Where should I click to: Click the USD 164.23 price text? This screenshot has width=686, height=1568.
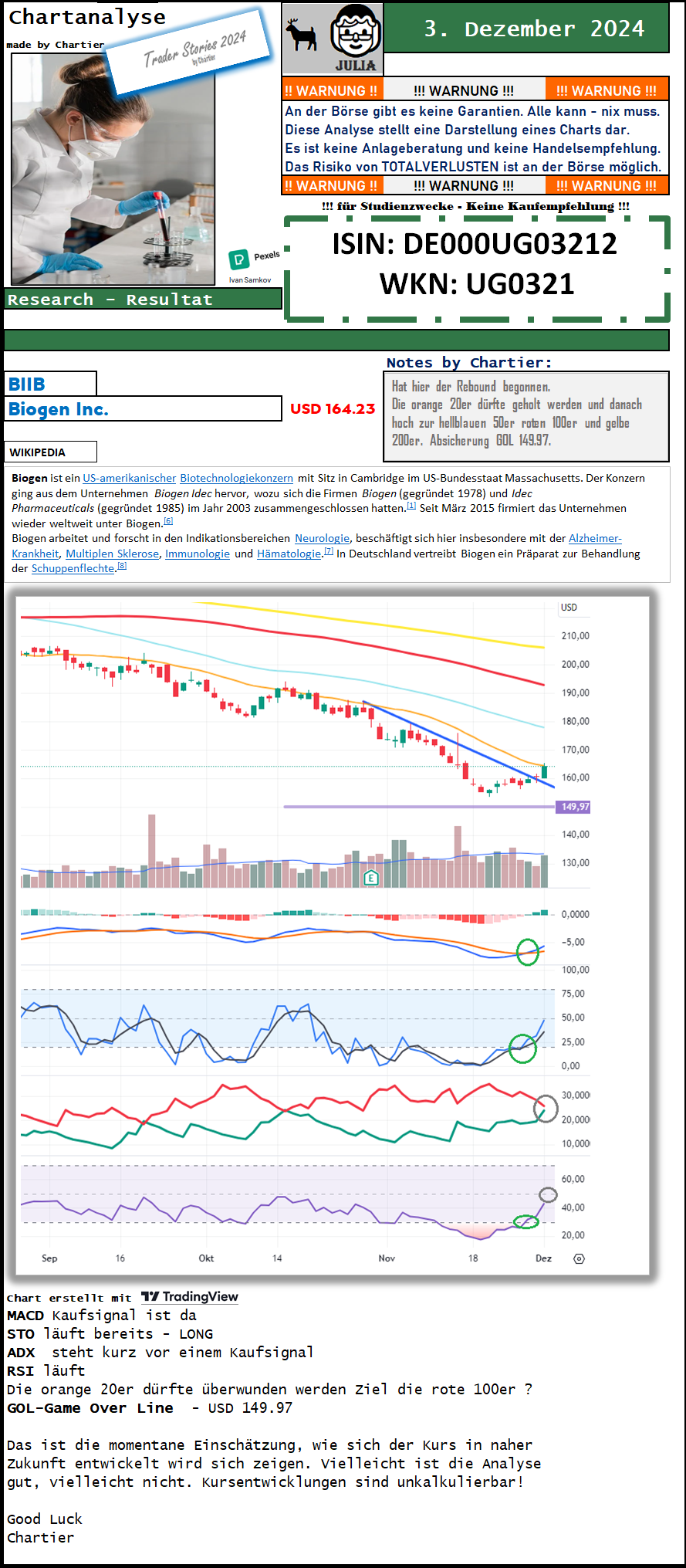coord(333,409)
